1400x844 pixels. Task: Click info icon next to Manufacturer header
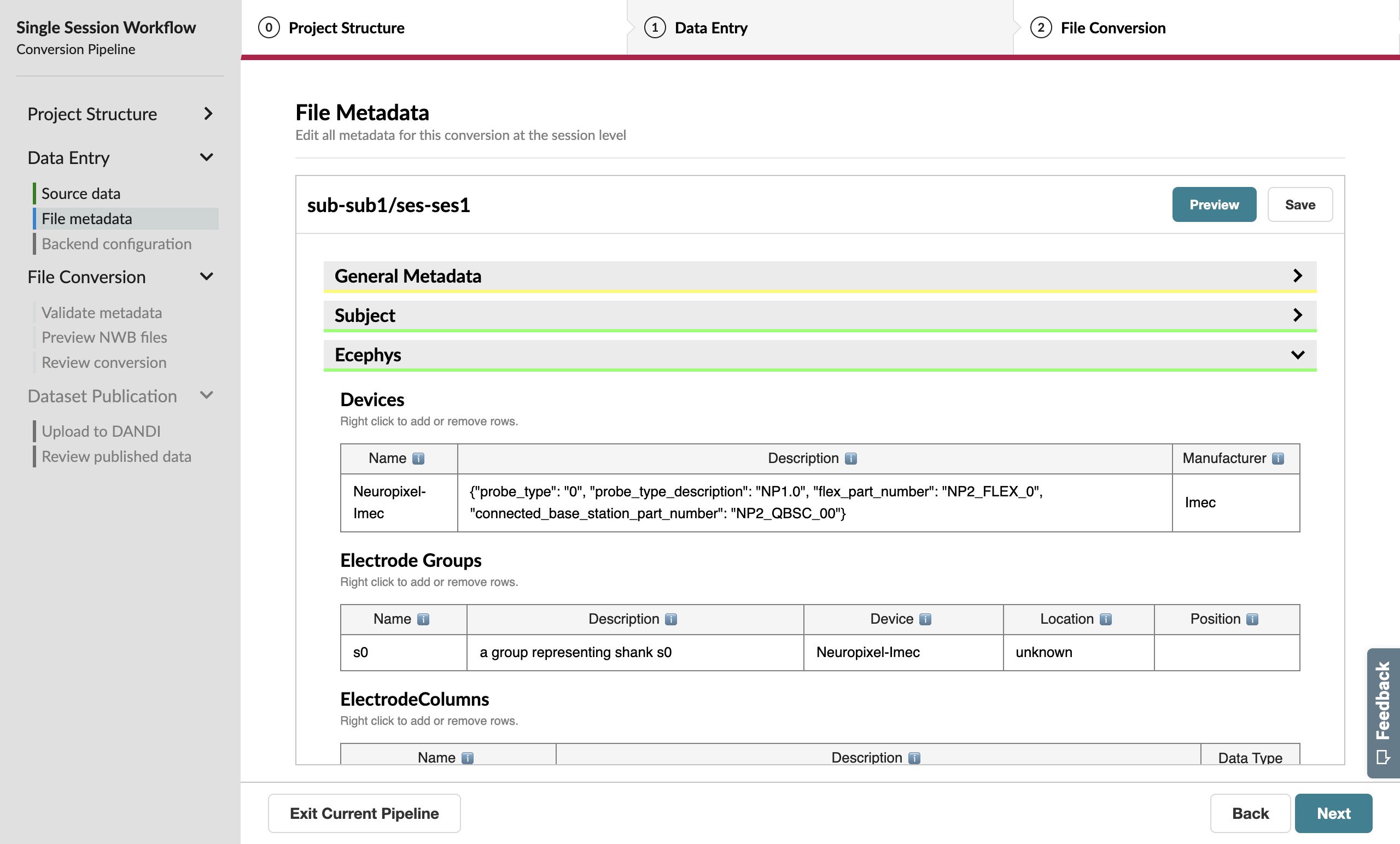(x=1278, y=458)
